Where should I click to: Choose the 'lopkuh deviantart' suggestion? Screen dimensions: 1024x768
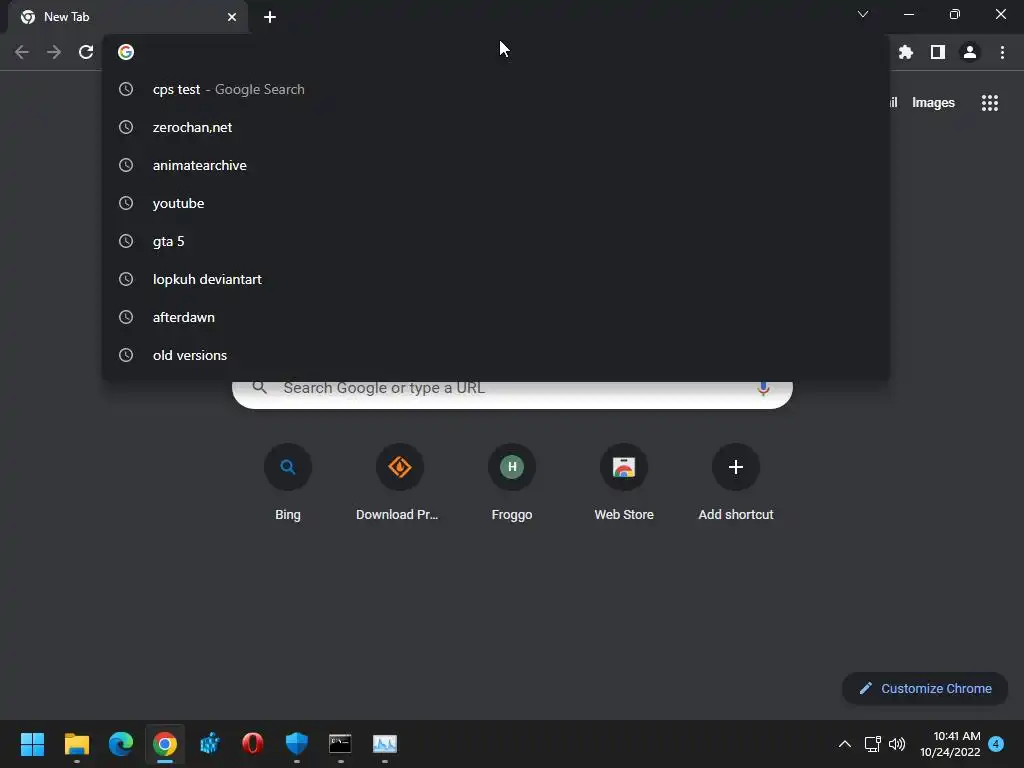(x=496, y=279)
